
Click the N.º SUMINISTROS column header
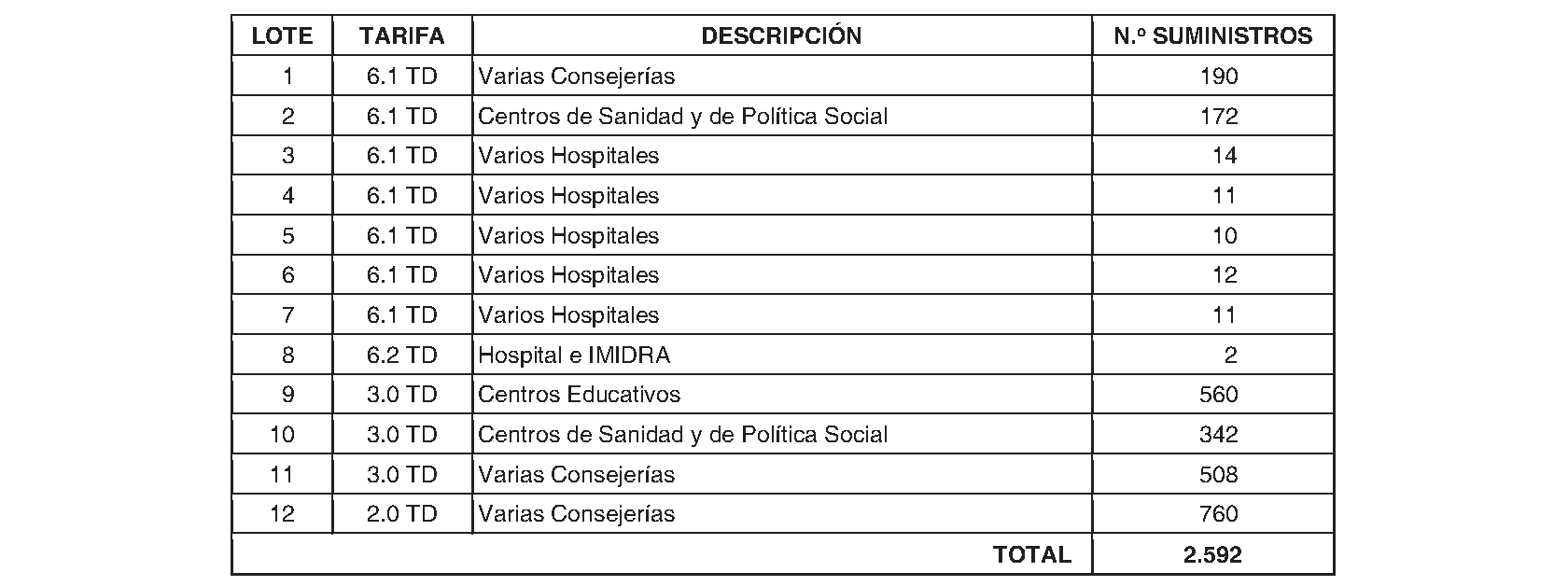click(x=1212, y=36)
